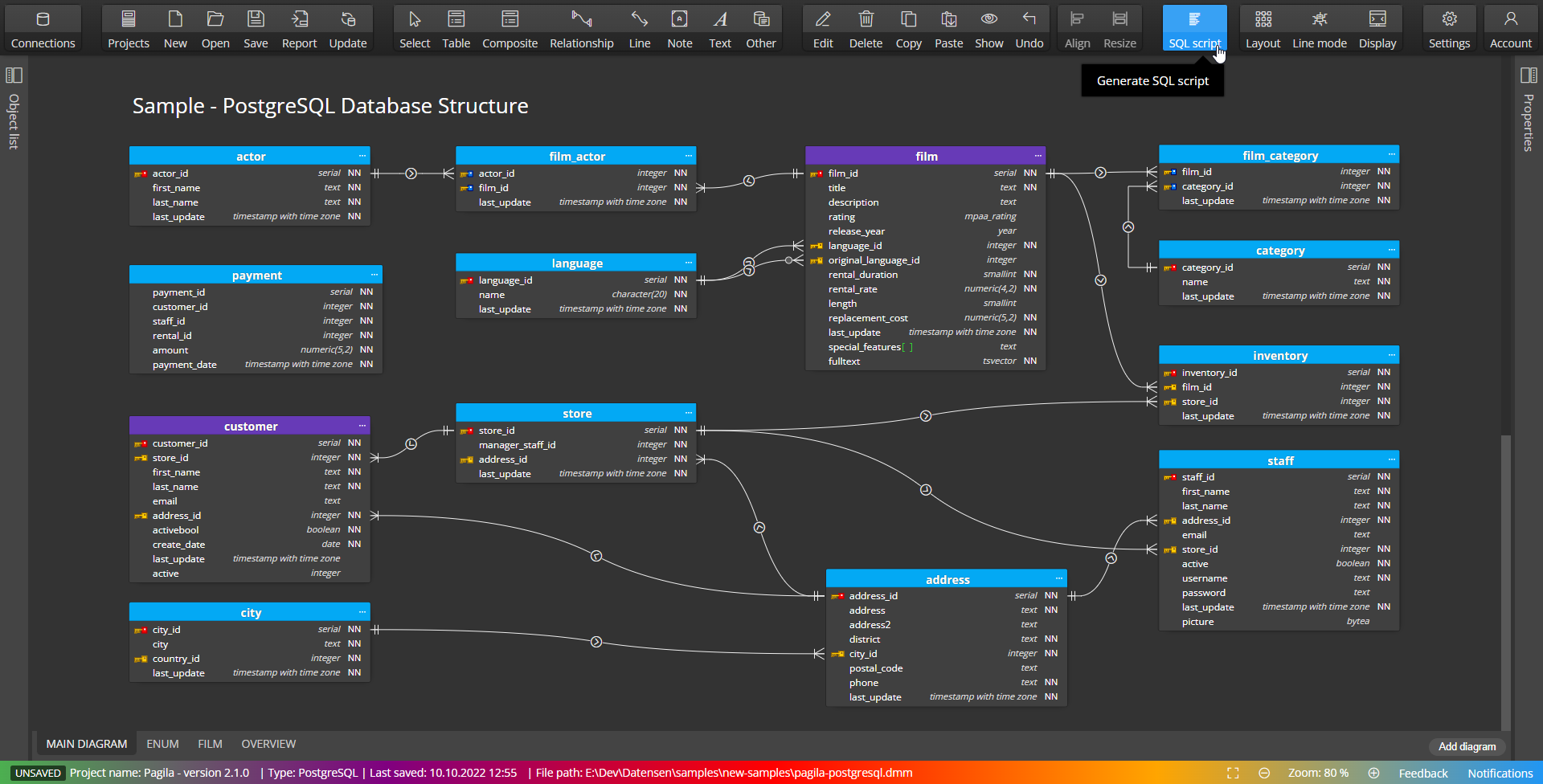Undo the last change
Viewport: 1543px width, 784px height.
(1029, 27)
